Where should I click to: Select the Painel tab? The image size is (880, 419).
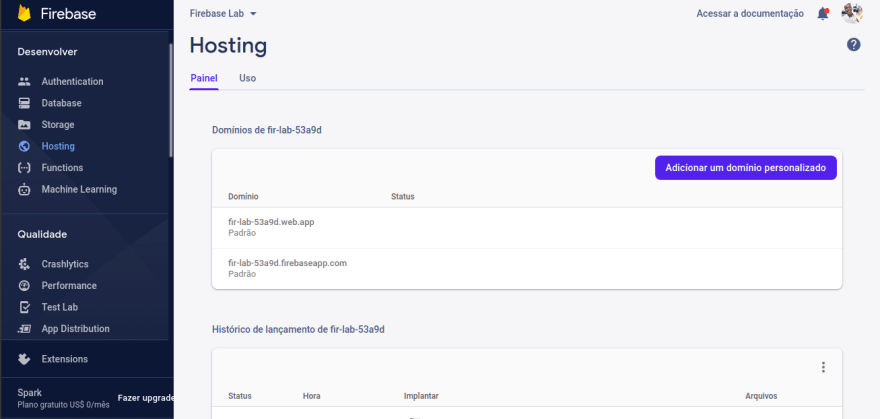pyautogui.click(x=204, y=79)
